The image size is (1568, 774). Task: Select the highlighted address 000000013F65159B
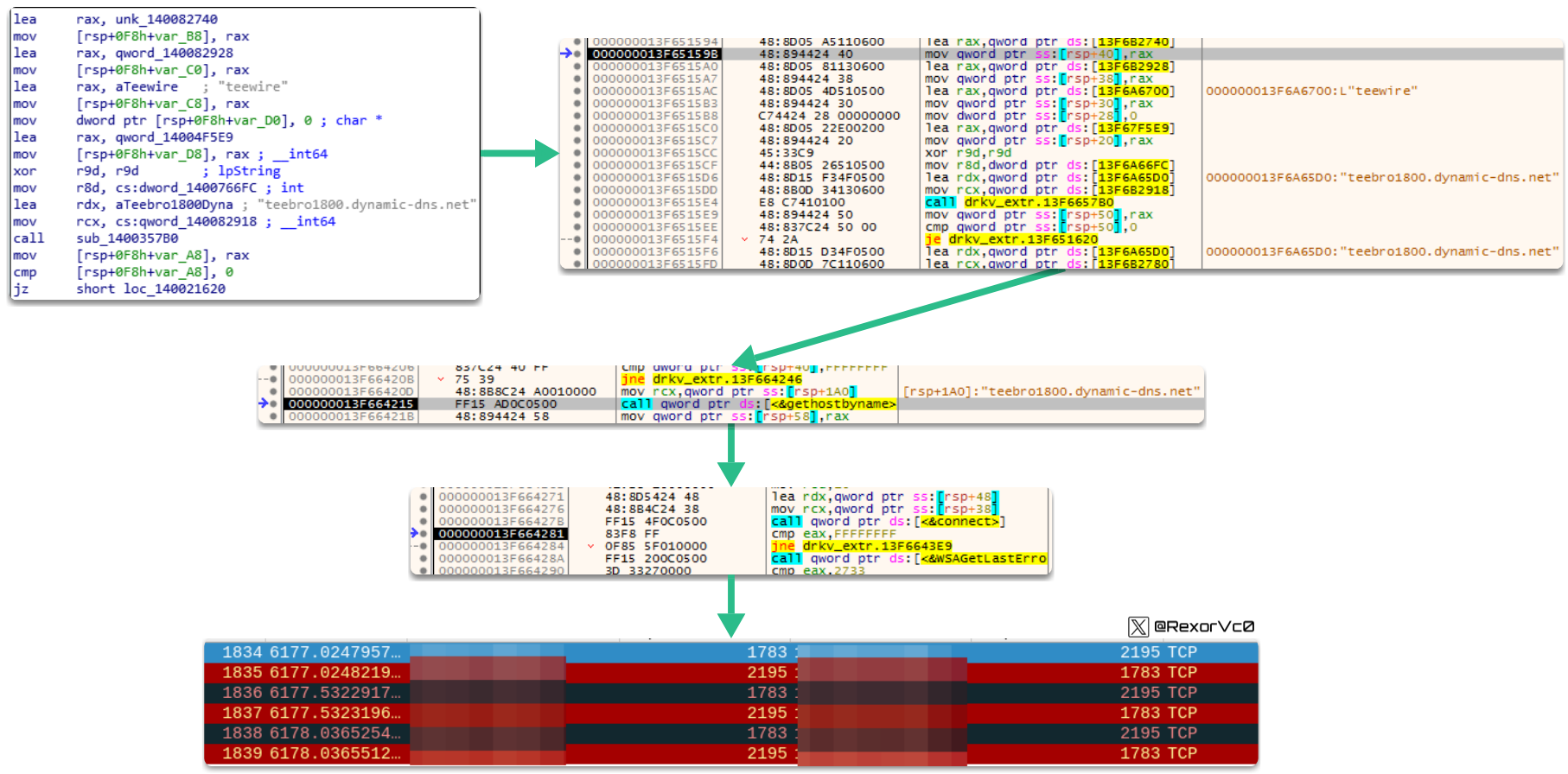pos(655,54)
